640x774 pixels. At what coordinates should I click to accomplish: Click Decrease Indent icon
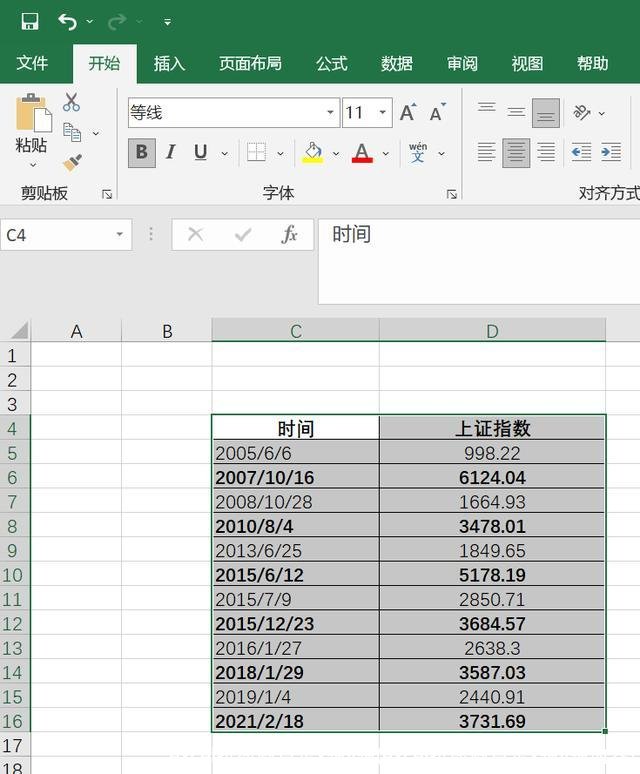(581, 153)
